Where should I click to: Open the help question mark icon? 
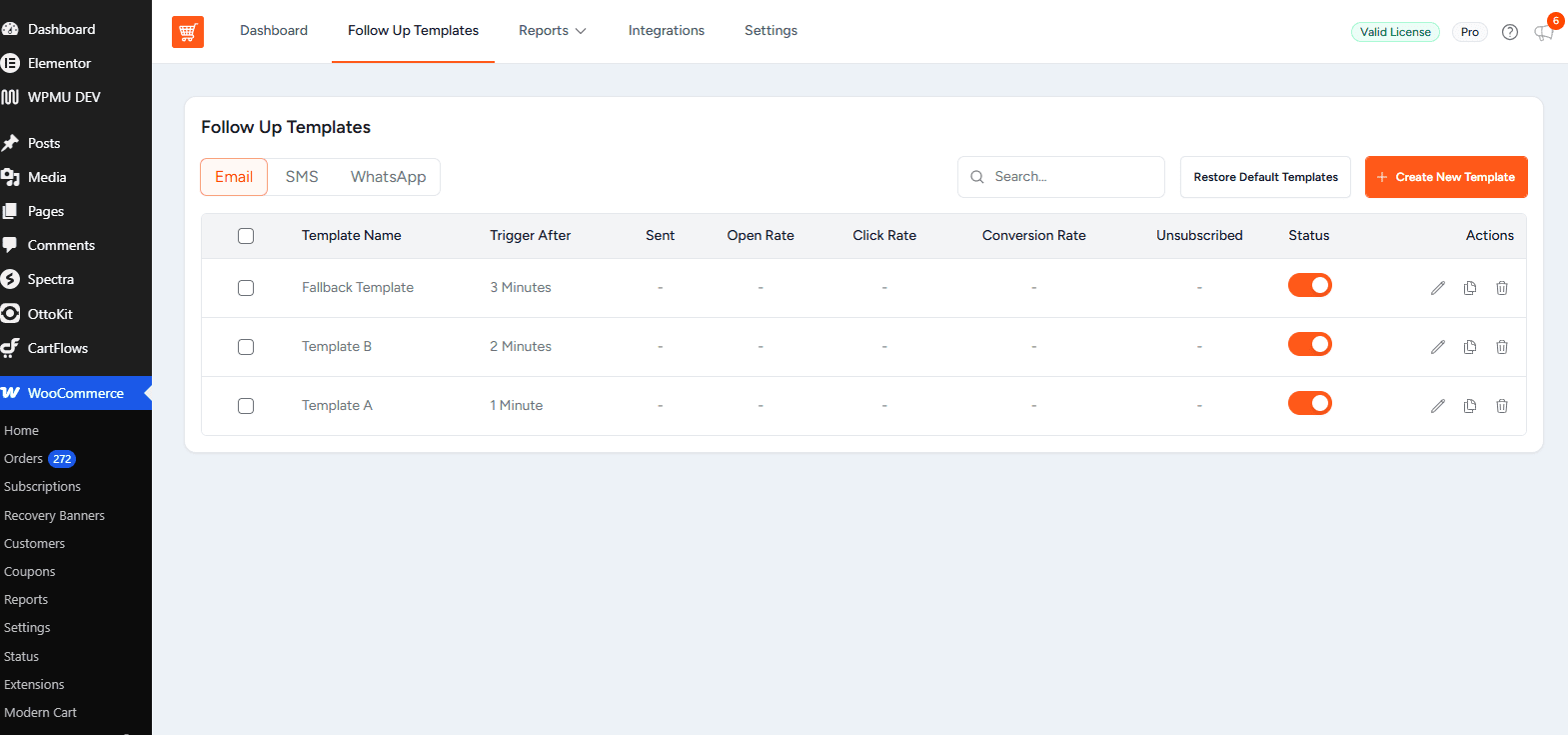click(1510, 32)
